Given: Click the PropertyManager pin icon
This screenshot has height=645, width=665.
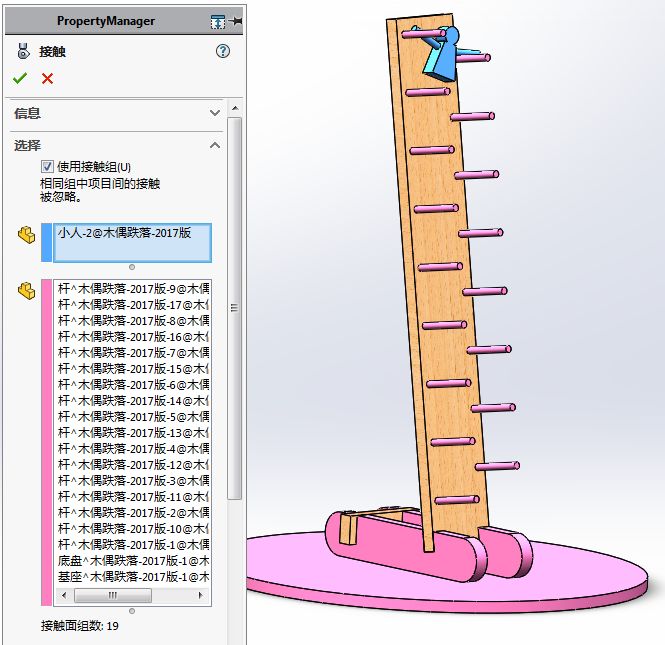Looking at the screenshot, I should [x=236, y=21].
